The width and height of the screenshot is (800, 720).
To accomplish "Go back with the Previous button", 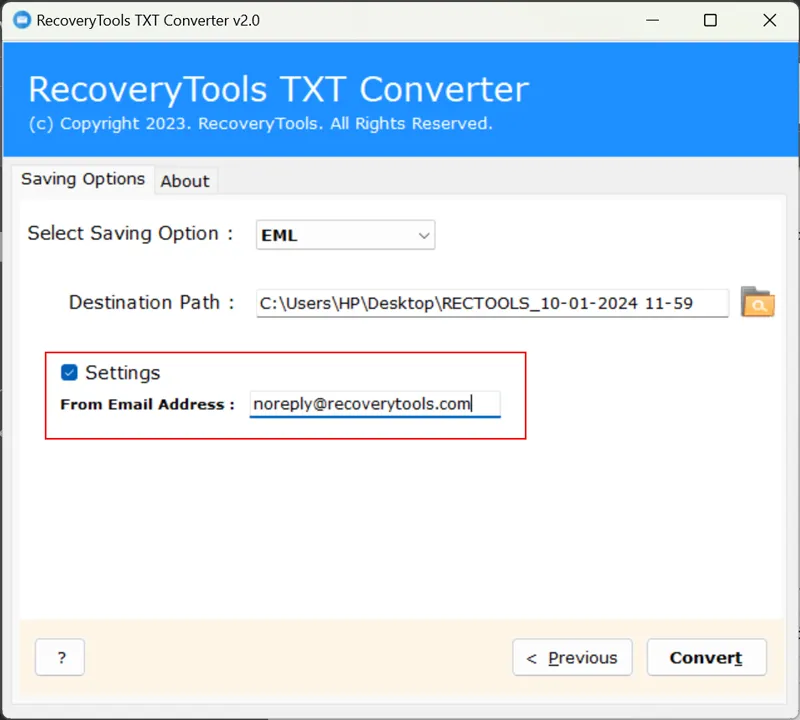I will [x=572, y=658].
